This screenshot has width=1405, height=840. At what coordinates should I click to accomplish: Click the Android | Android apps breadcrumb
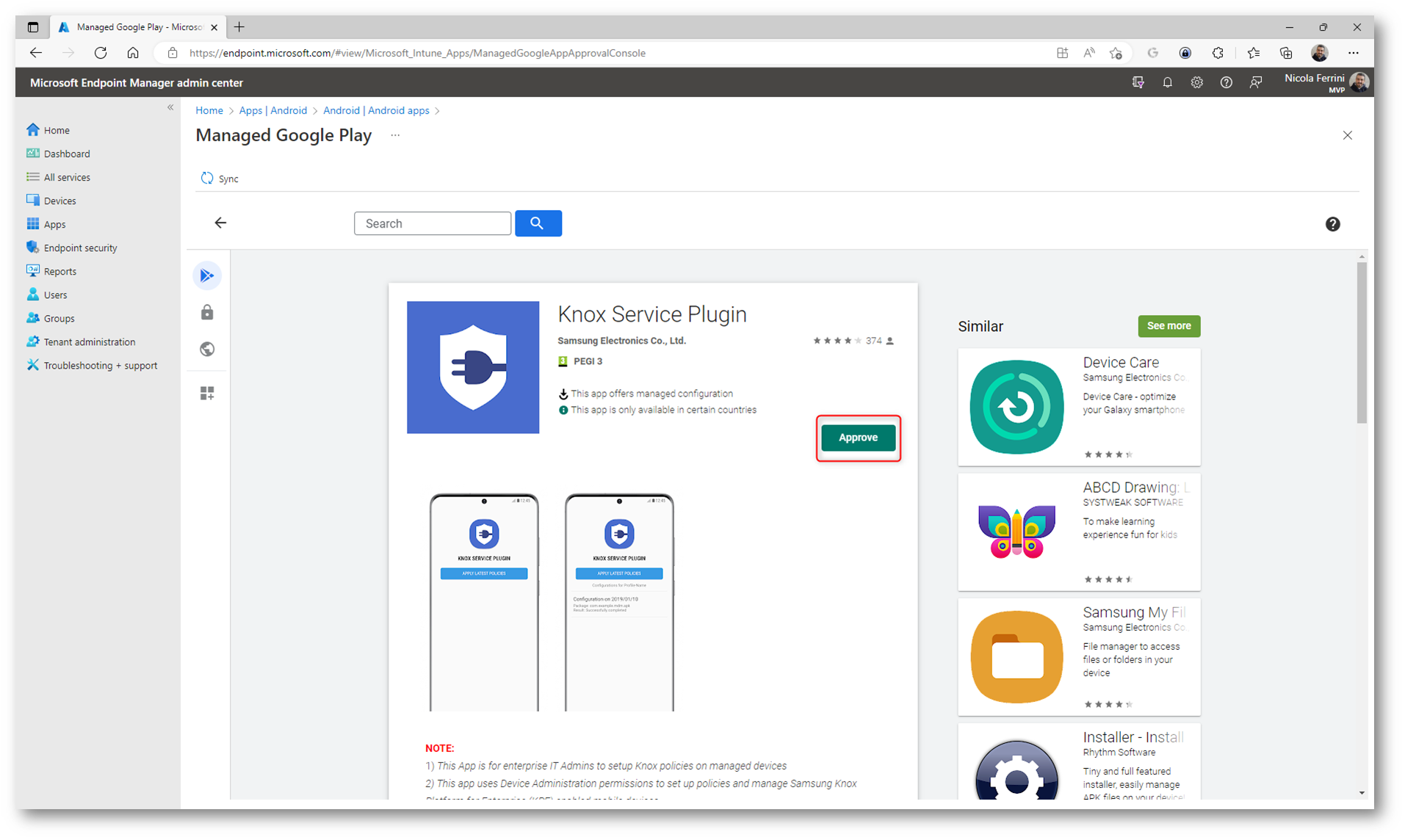point(376,110)
